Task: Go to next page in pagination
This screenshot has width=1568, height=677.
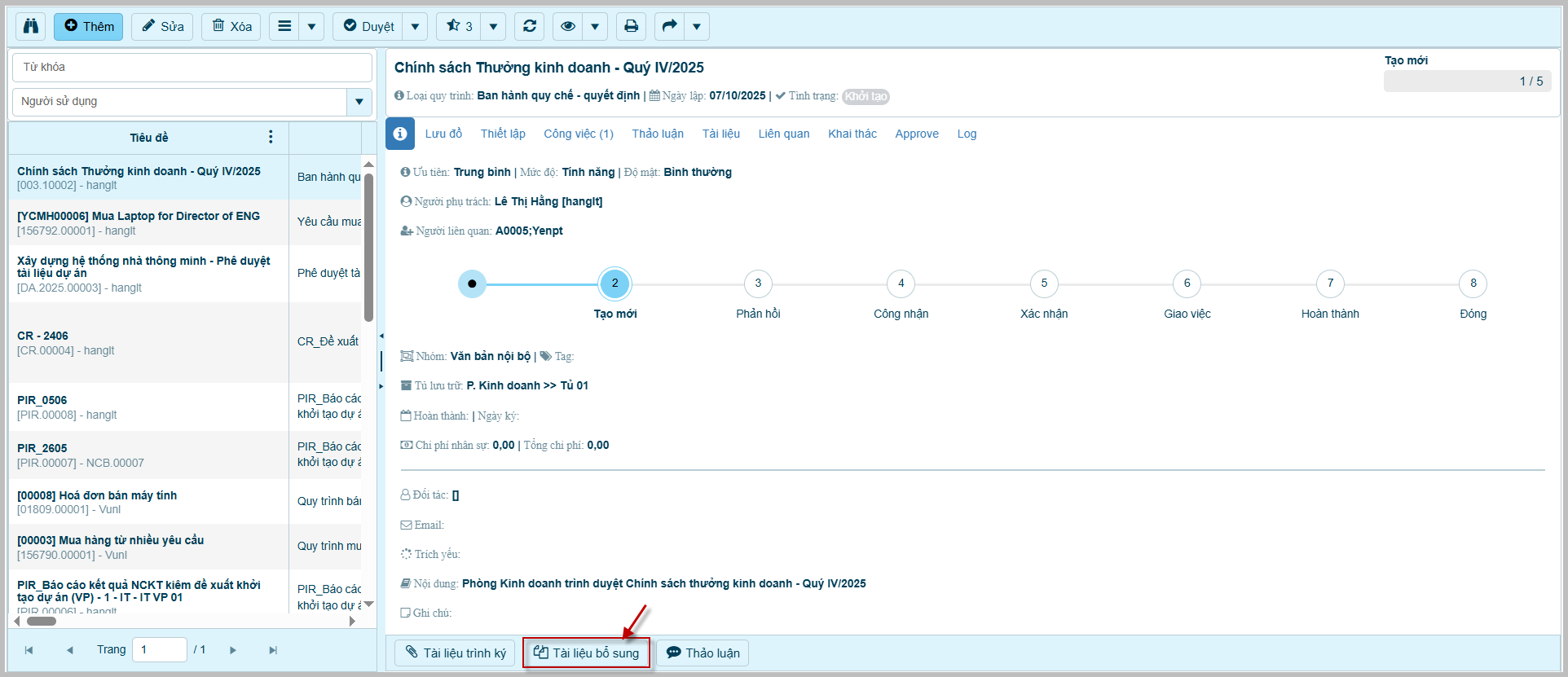Action: click(233, 650)
